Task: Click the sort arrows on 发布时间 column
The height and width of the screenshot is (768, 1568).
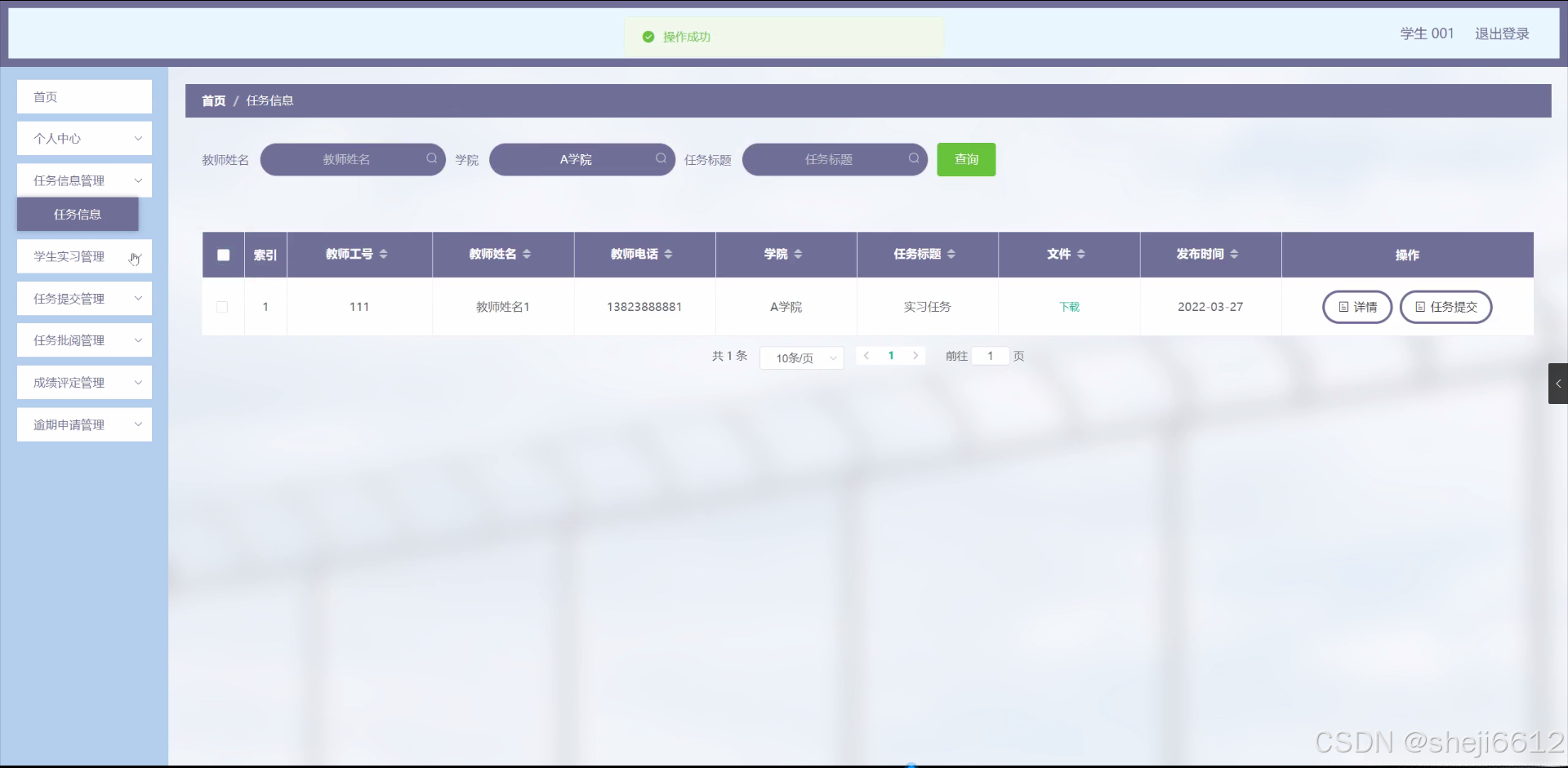Action: [1236, 254]
